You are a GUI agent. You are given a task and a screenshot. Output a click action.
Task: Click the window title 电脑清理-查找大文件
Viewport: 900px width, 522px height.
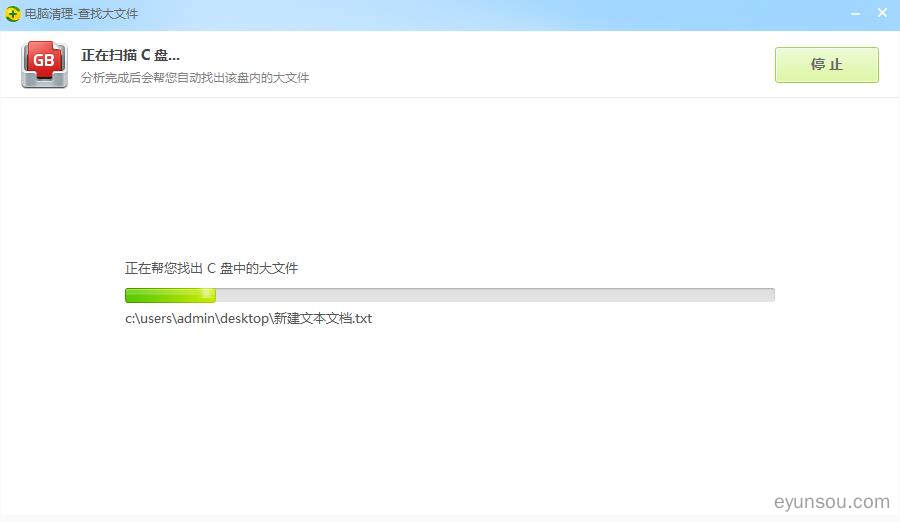(x=81, y=14)
